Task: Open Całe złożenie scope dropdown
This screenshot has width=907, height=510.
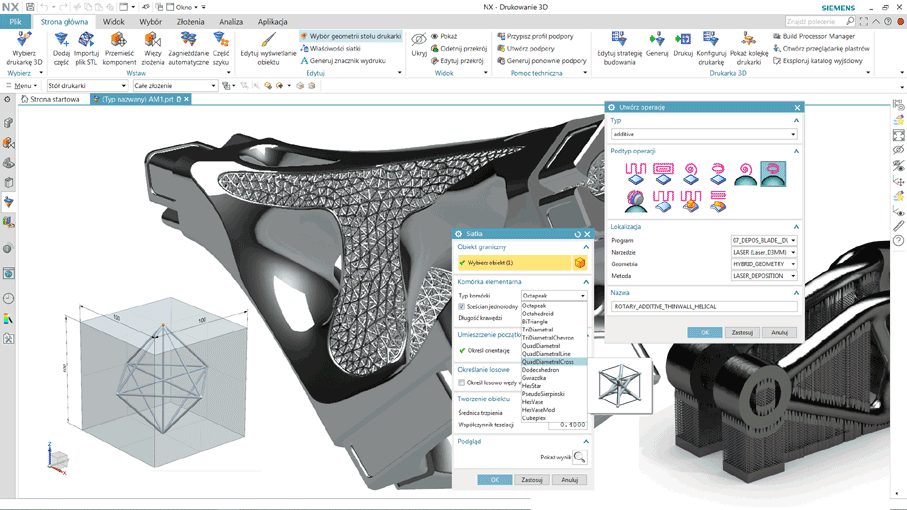Action: click(175, 86)
